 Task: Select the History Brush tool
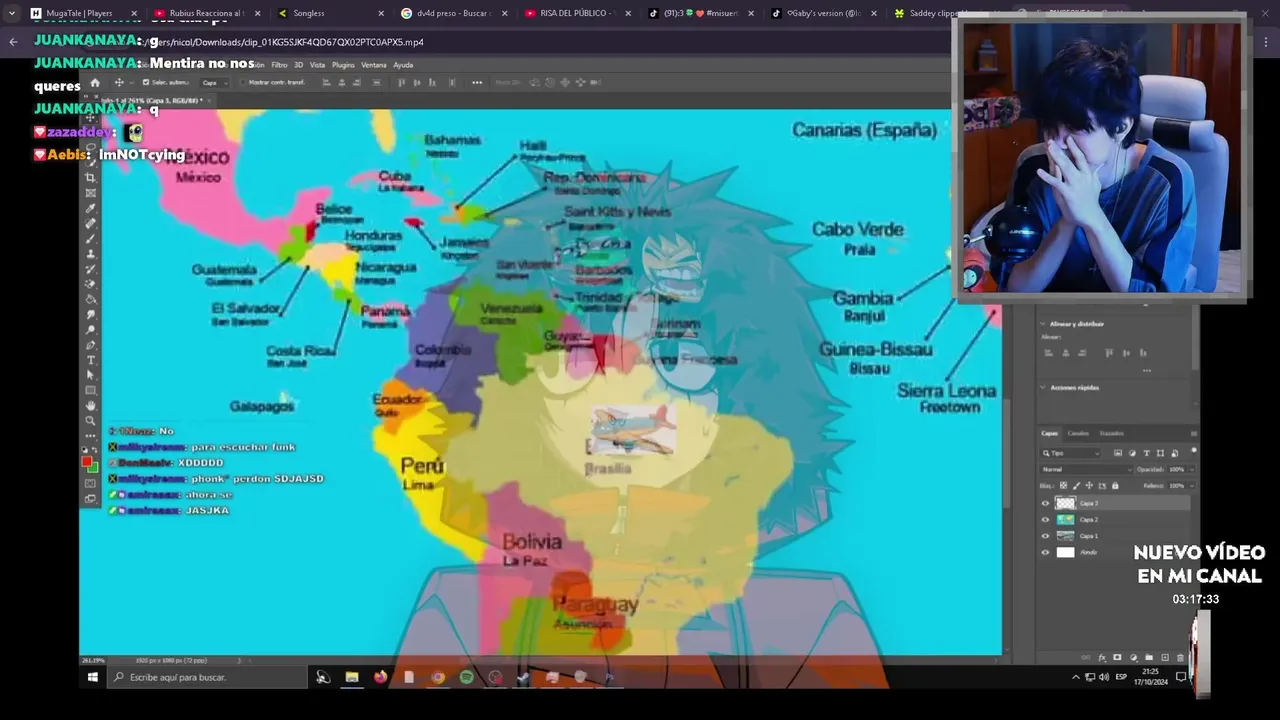click(x=90, y=269)
